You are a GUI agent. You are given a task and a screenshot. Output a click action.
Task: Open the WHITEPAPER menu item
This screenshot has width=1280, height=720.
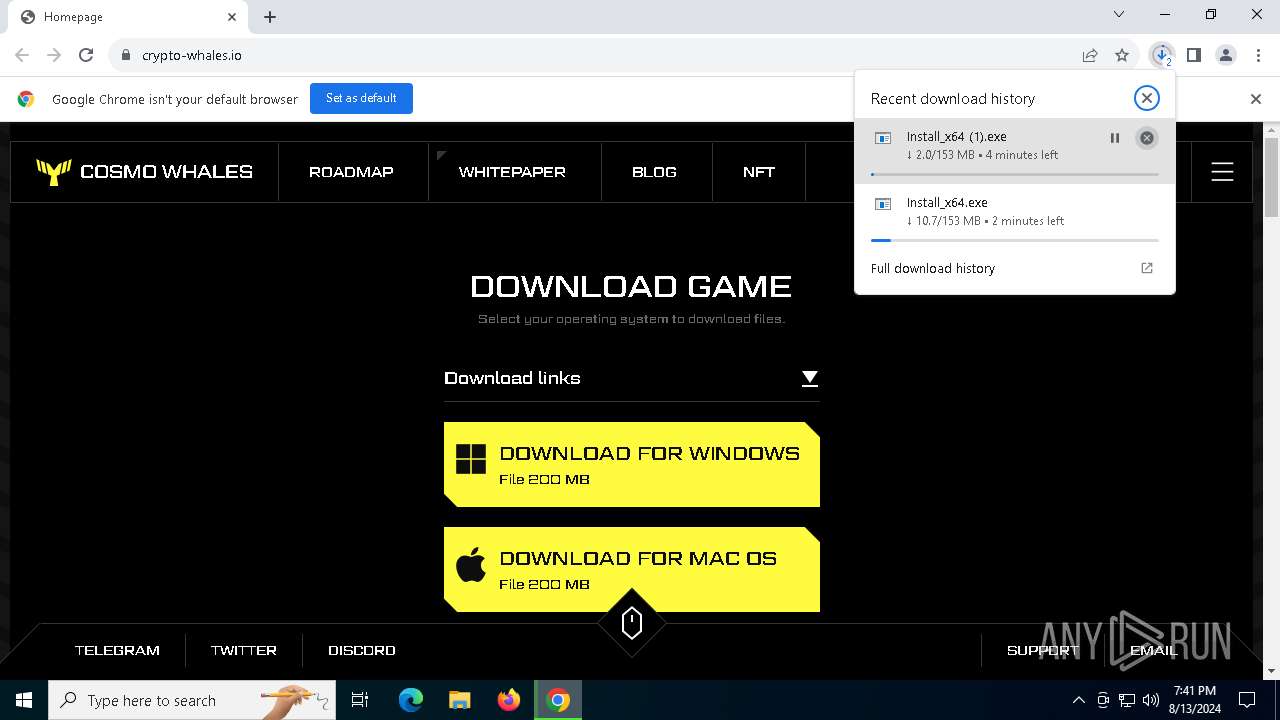tap(512, 172)
